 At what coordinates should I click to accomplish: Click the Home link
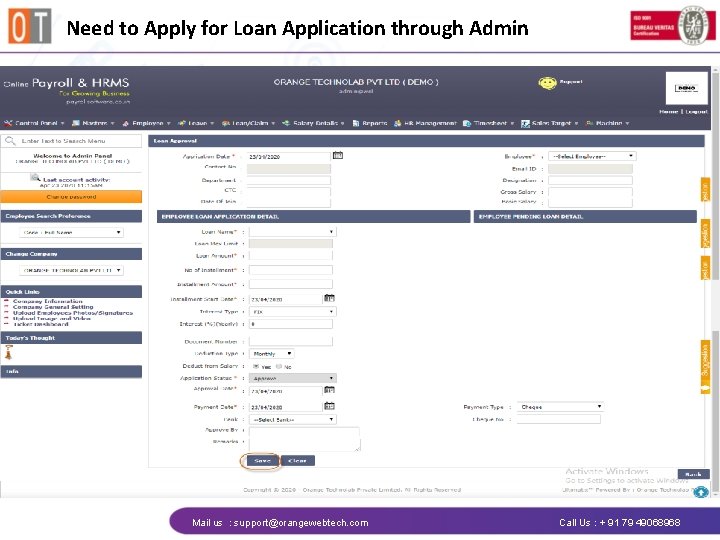click(x=668, y=112)
